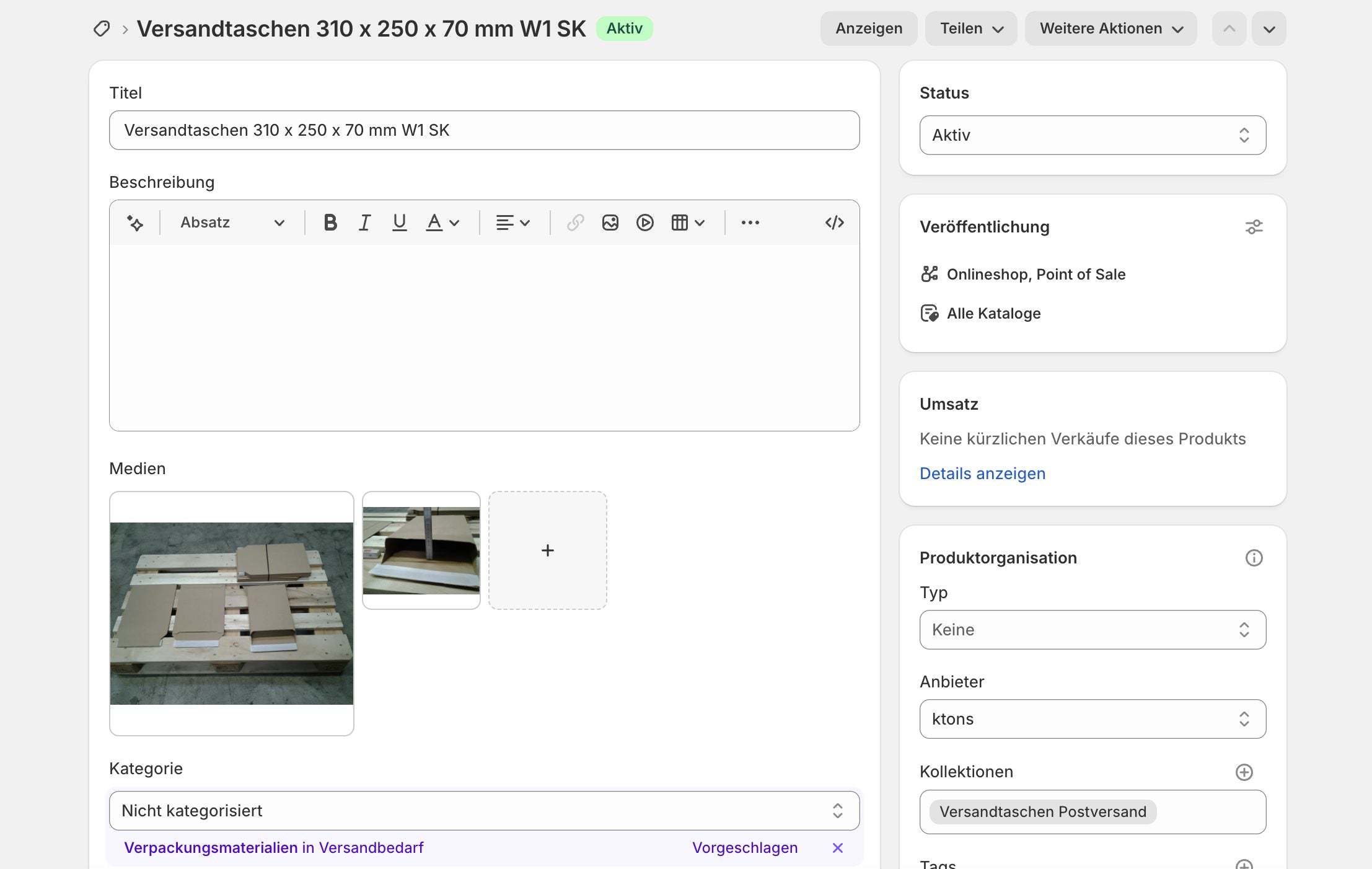
Task: Click the Kollektionen input box
Action: pos(1093,812)
